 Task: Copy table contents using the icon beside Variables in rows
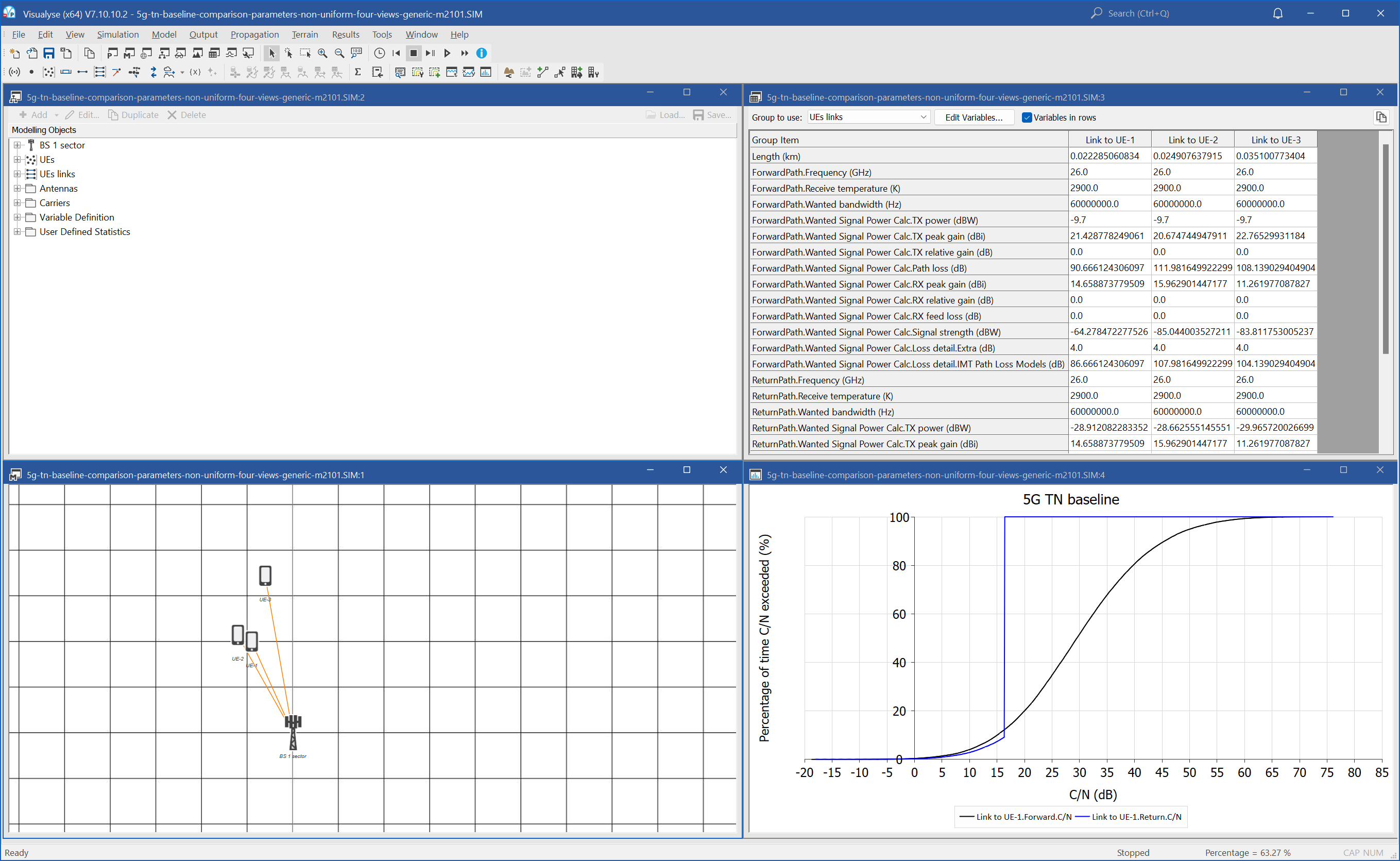[1381, 117]
